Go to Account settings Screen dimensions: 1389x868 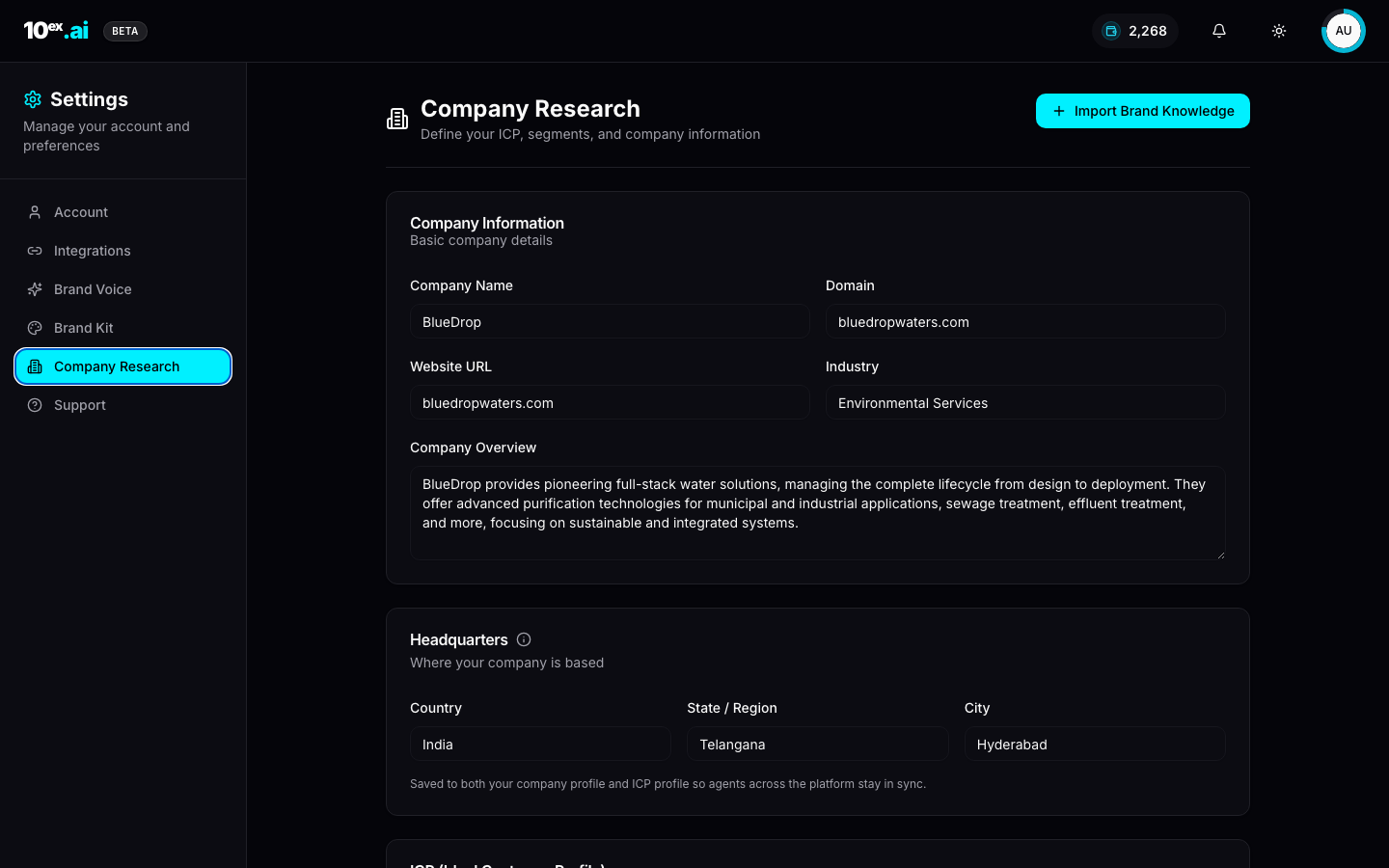point(123,212)
